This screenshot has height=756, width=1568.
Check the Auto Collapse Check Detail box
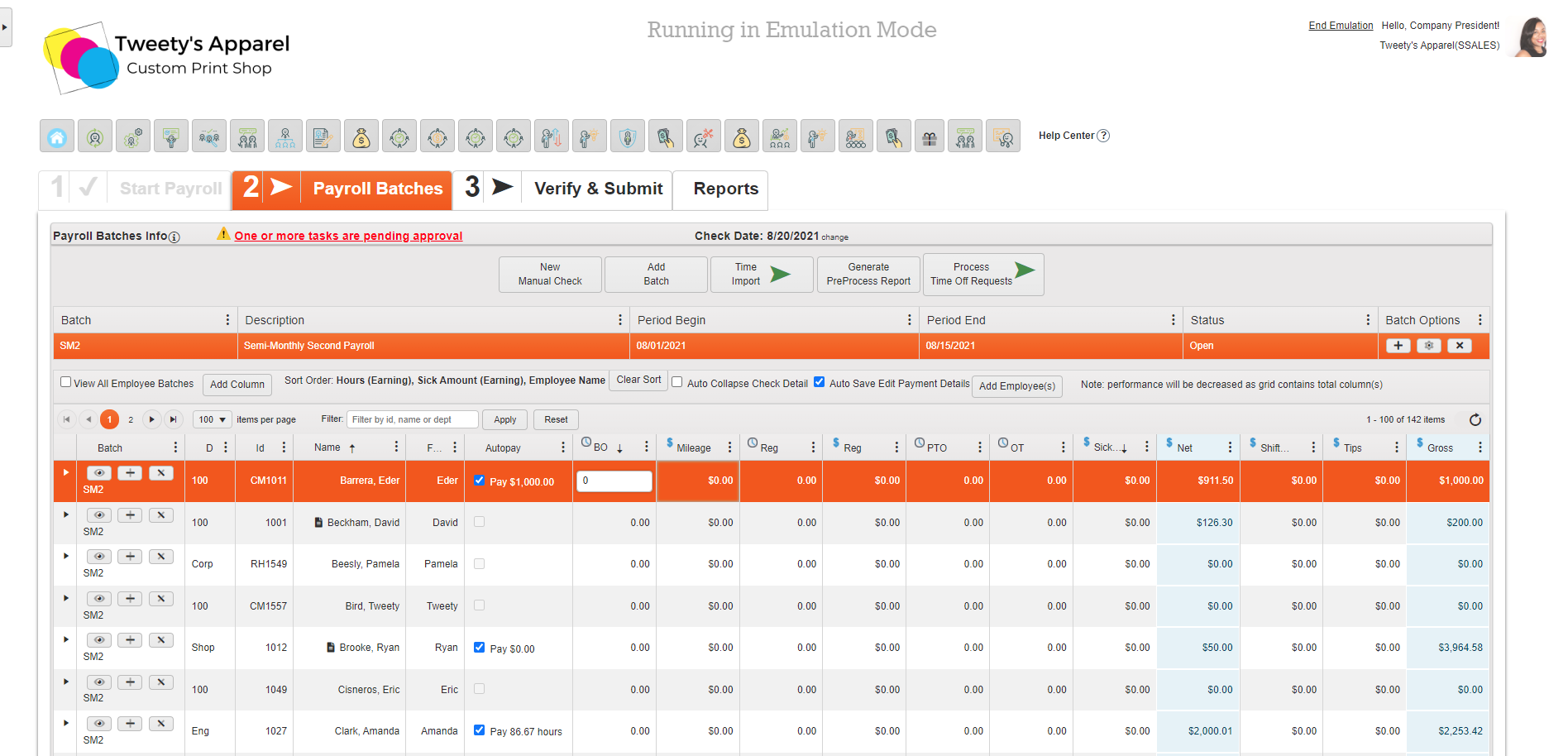coord(677,382)
